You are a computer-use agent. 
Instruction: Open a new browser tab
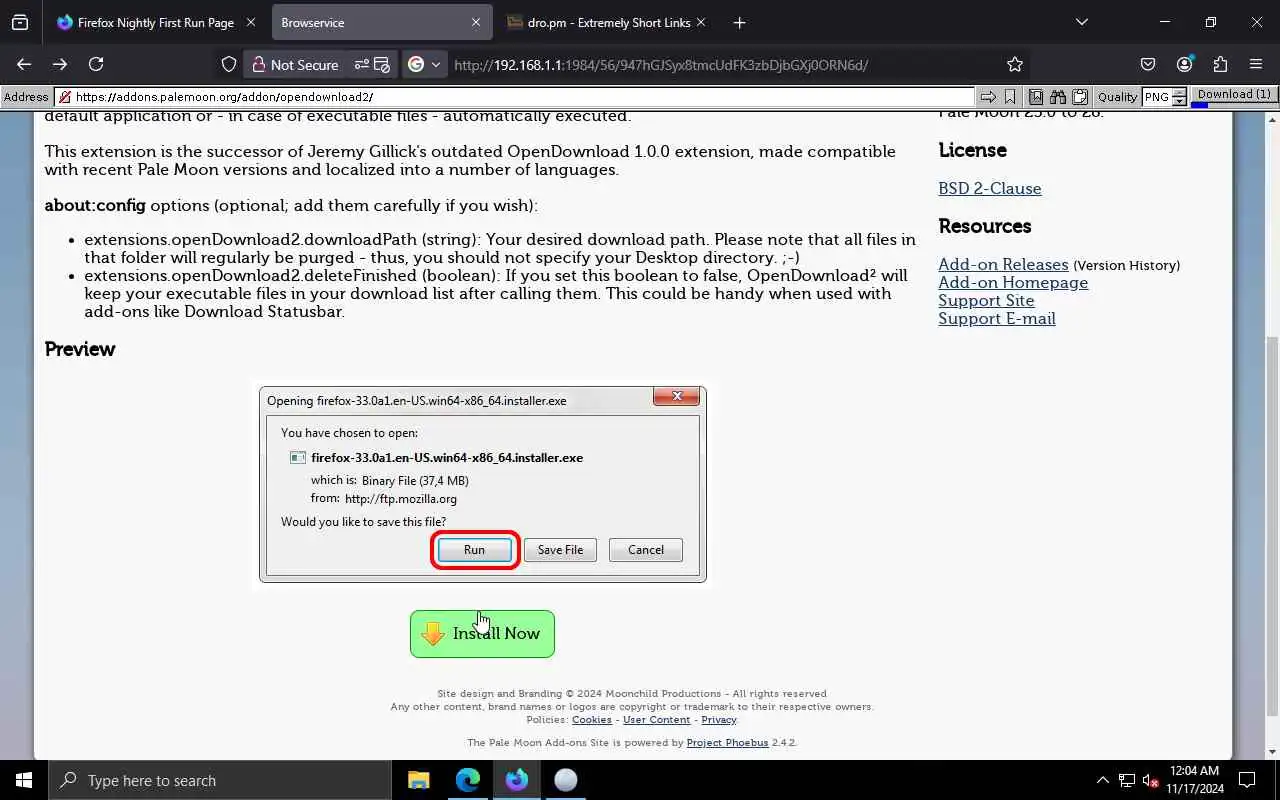click(739, 22)
